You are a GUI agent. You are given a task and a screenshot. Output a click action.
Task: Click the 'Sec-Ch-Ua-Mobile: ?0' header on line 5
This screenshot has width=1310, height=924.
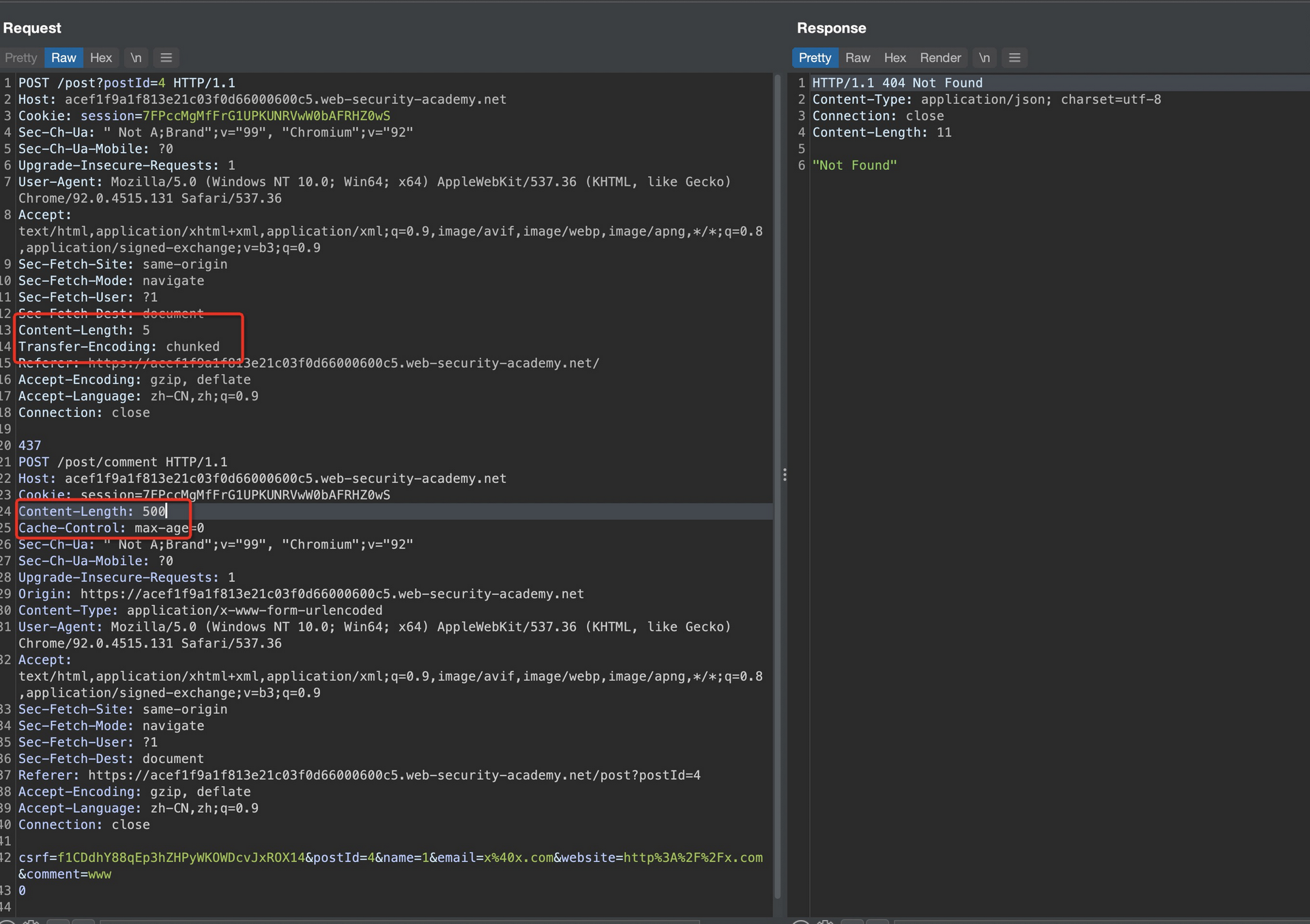(96, 149)
